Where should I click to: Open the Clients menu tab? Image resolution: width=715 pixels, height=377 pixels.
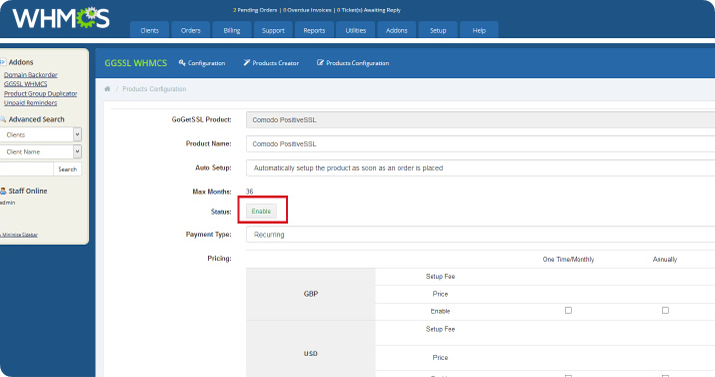[150, 30]
